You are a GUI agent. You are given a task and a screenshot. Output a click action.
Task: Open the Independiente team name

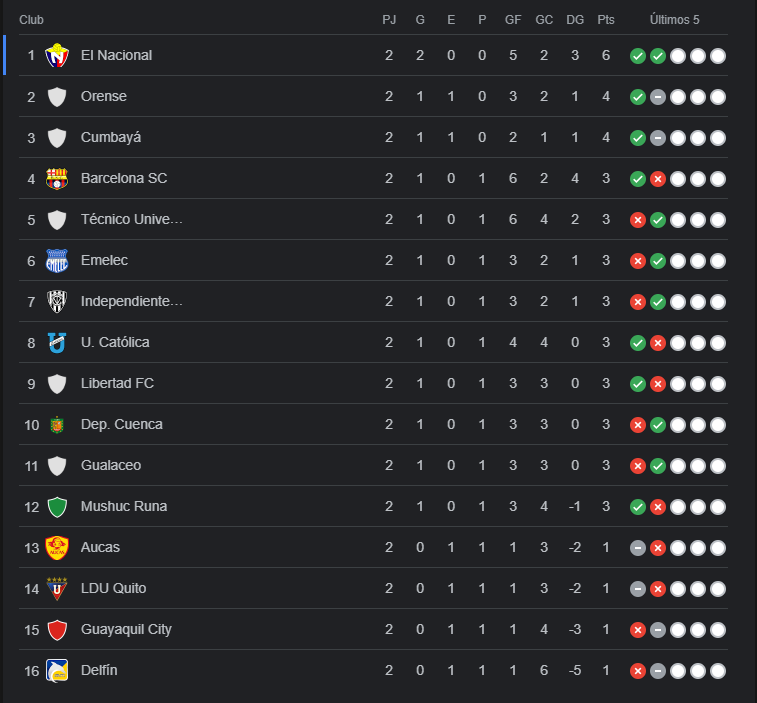132,301
